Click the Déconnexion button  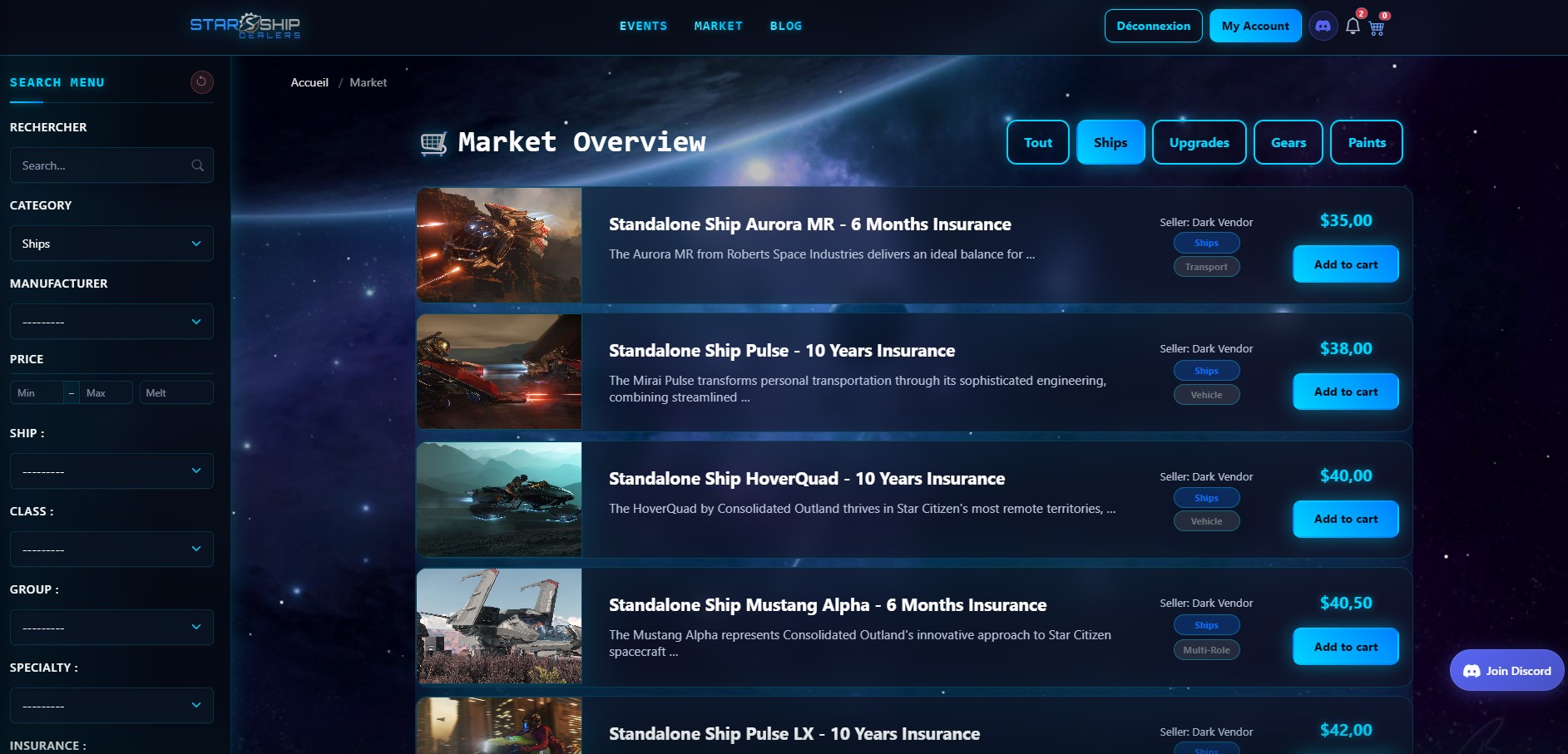pyautogui.click(x=1153, y=26)
